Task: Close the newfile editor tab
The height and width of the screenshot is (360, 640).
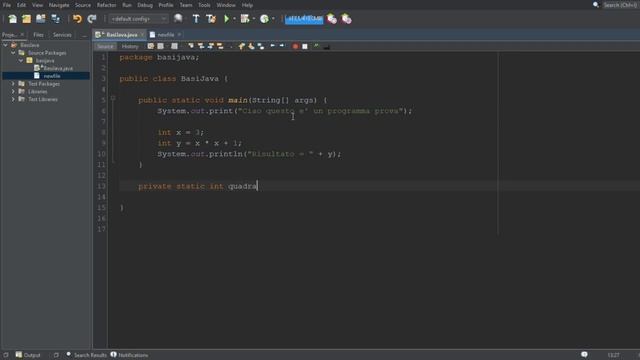Action: coord(179,35)
